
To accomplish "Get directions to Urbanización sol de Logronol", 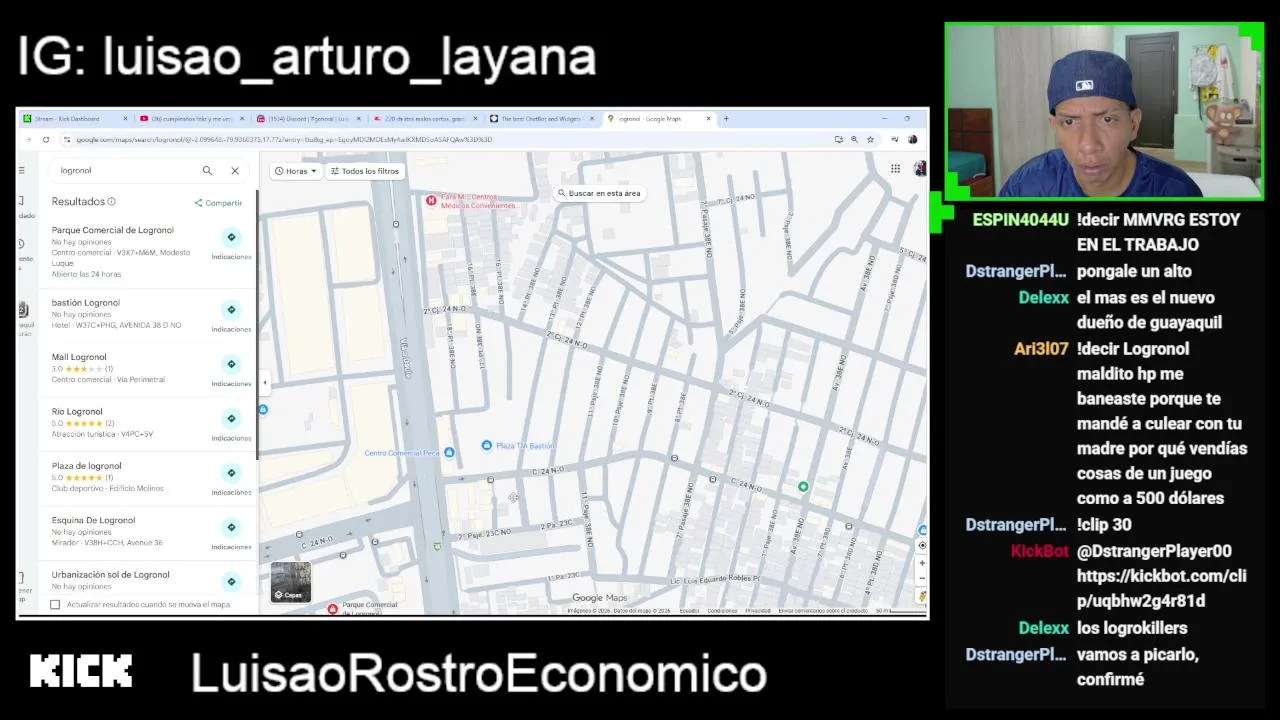I will [x=231, y=582].
